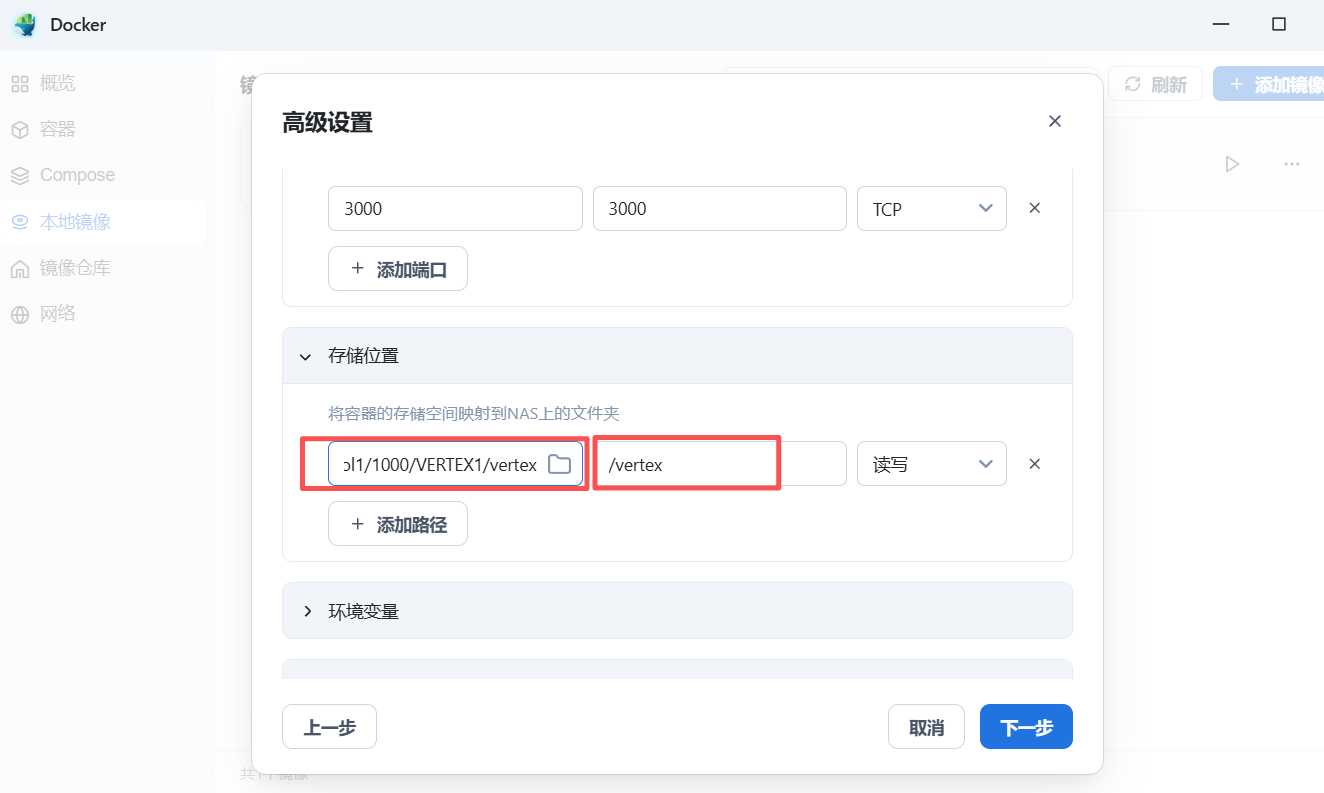Click the 添加端口 button
Viewport: 1324px width, 793px height.
(397, 269)
